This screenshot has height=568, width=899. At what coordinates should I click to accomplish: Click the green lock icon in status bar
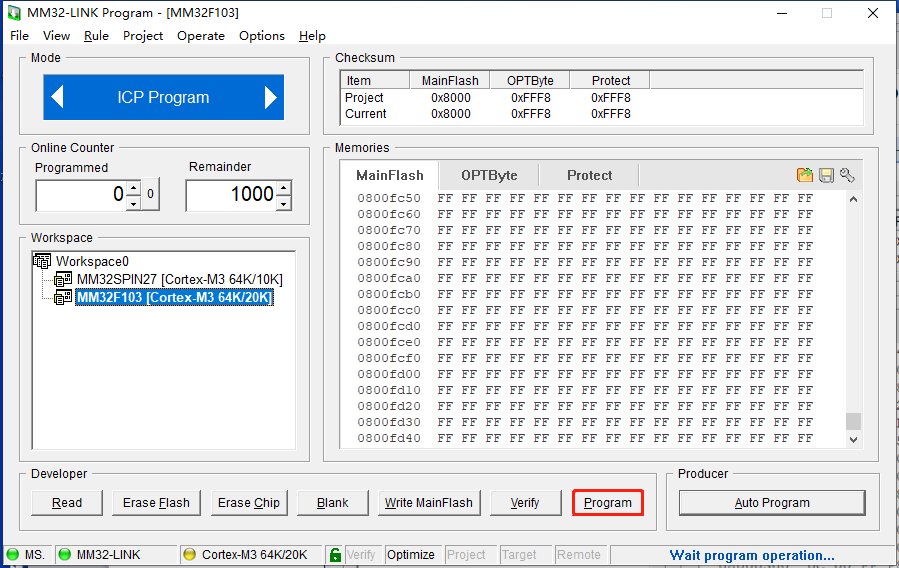(x=335, y=555)
